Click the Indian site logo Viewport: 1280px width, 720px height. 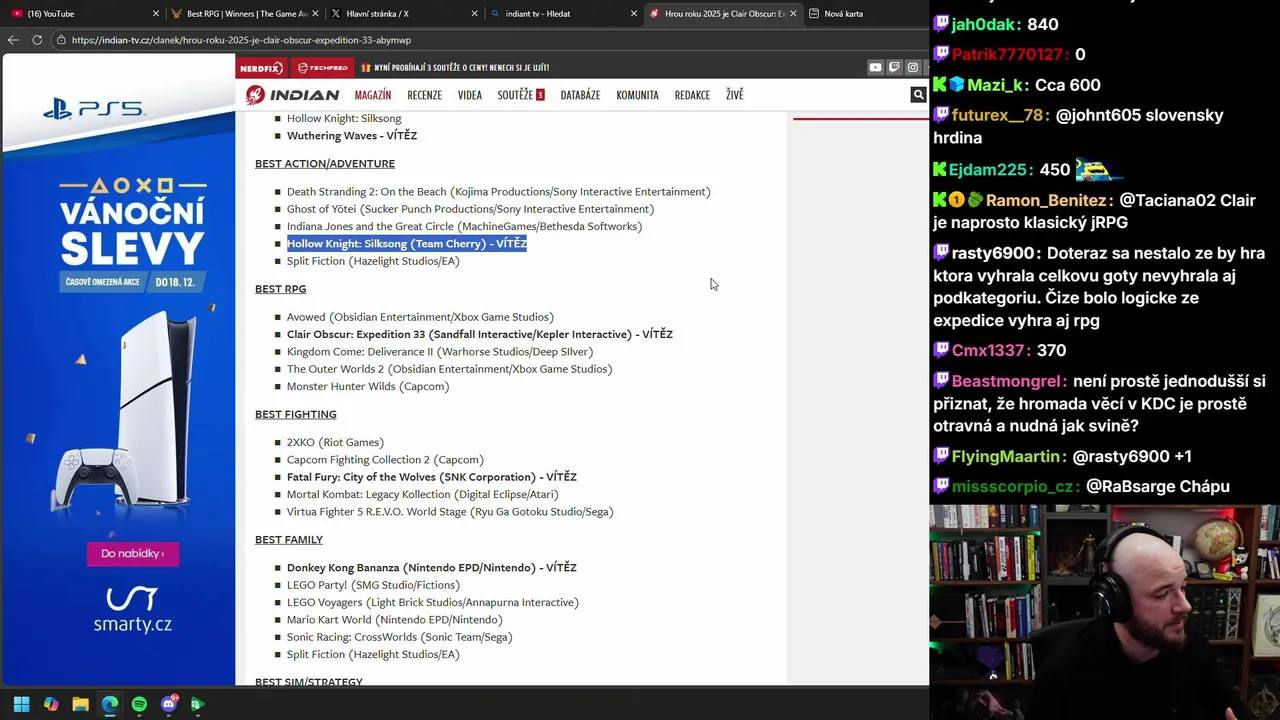pos(292,95)
